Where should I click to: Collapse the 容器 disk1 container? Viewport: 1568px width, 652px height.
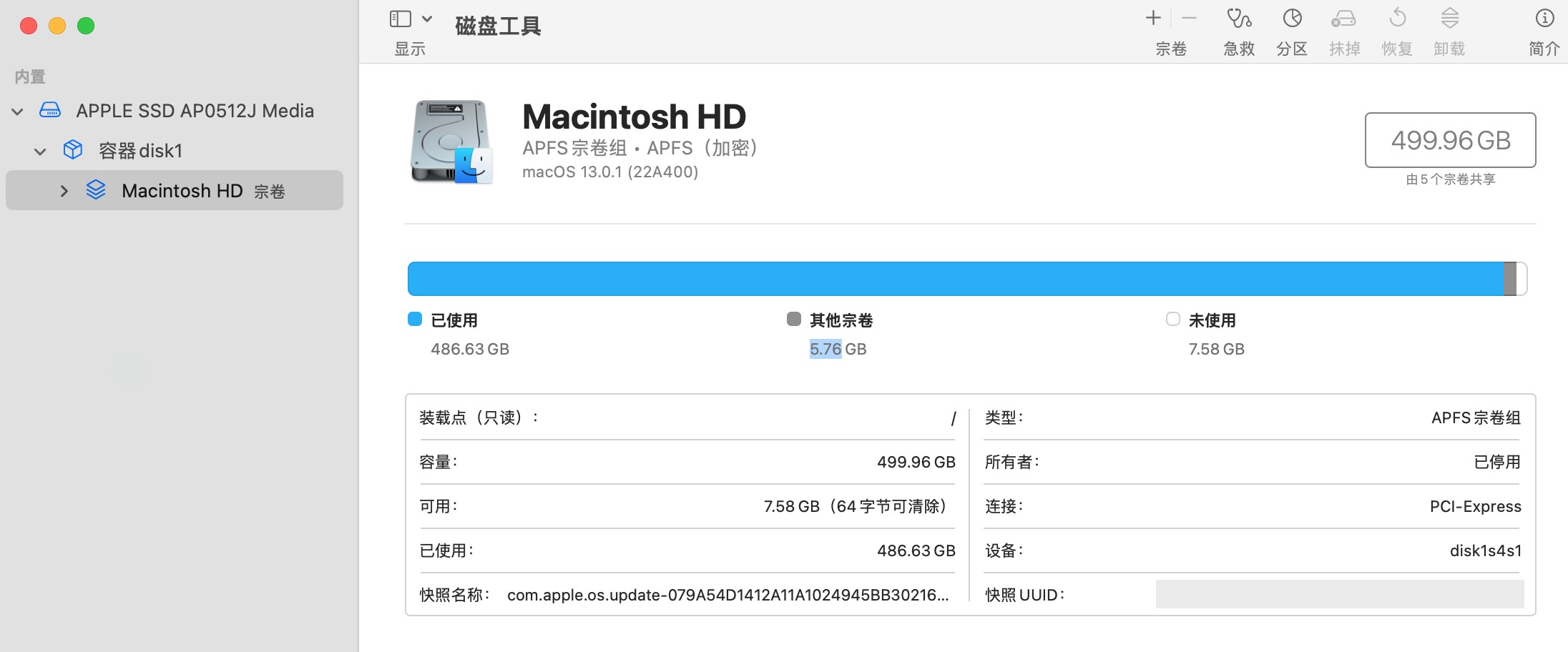(41, 152)
